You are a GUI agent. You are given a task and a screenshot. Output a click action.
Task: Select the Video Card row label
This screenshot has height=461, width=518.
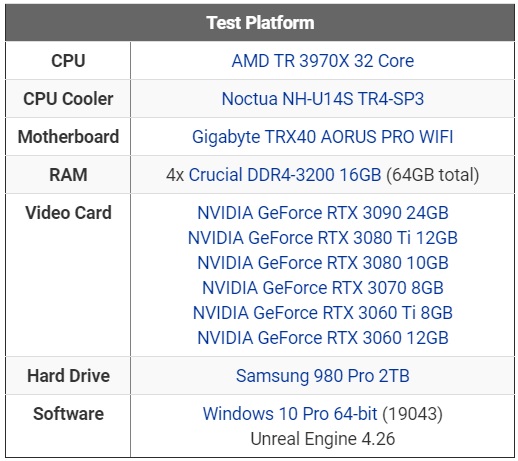[x=68, y=213]
